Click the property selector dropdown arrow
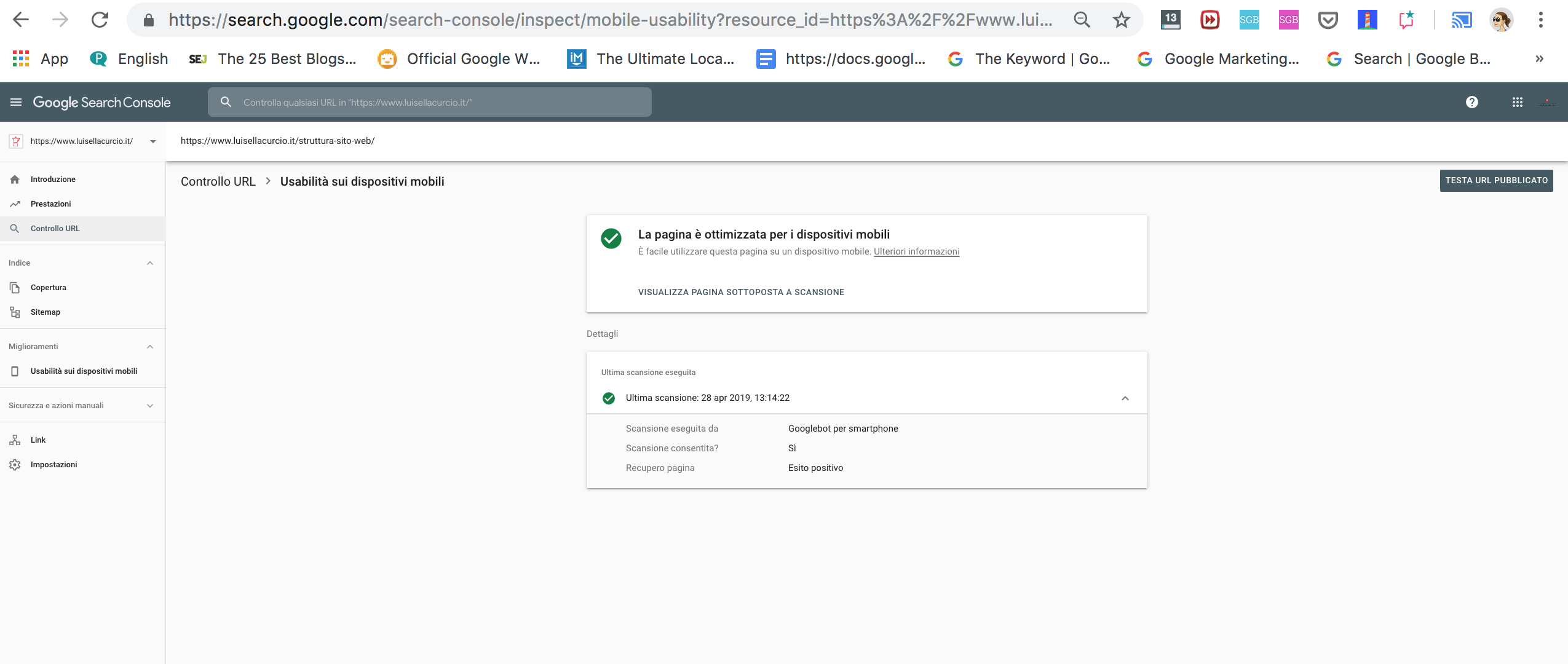Viewport: 1568px width, 664px height. [x=153, y=141]
